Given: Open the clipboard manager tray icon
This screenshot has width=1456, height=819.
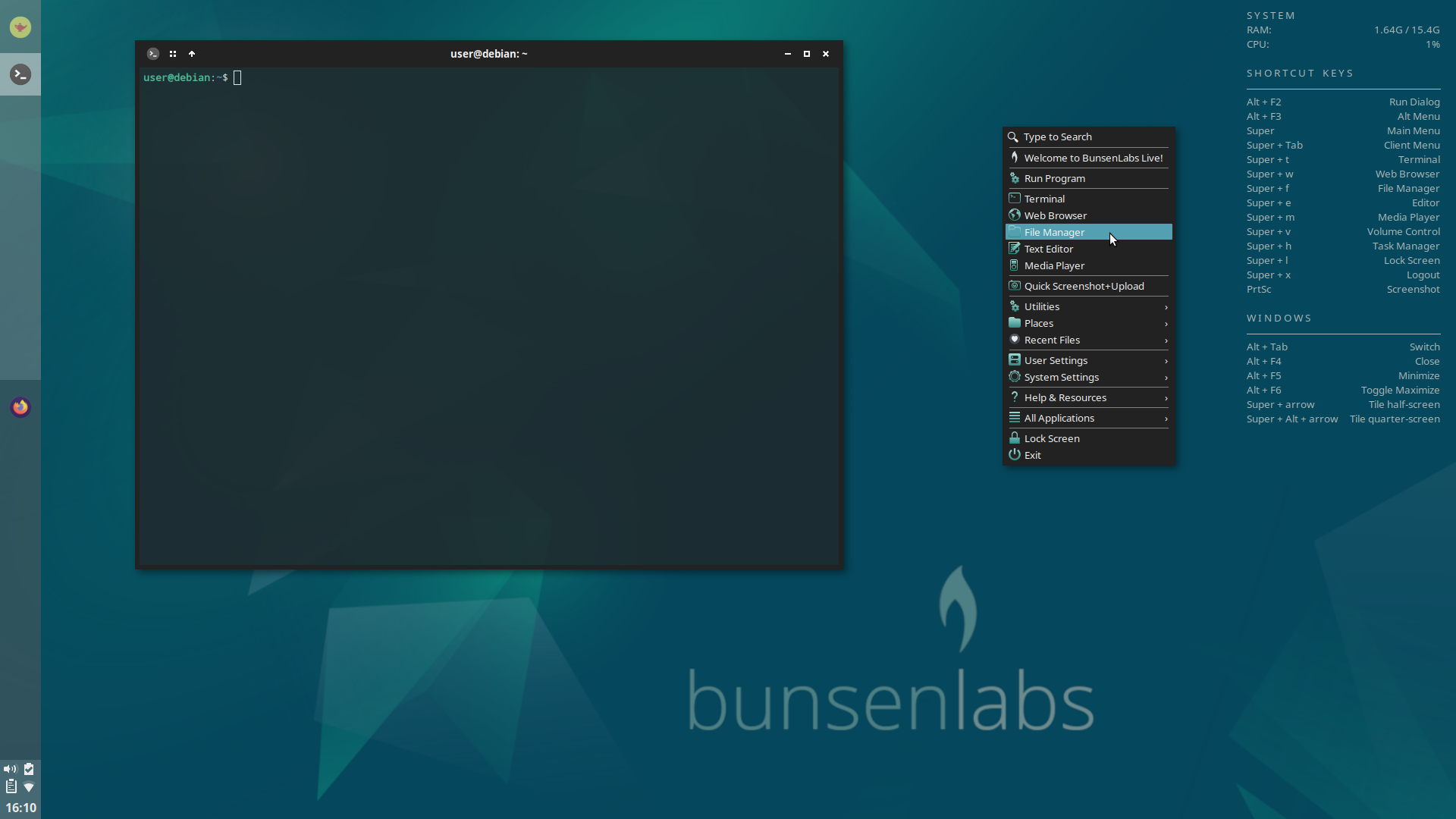Looking at the screenshot, I should point(11,786).
